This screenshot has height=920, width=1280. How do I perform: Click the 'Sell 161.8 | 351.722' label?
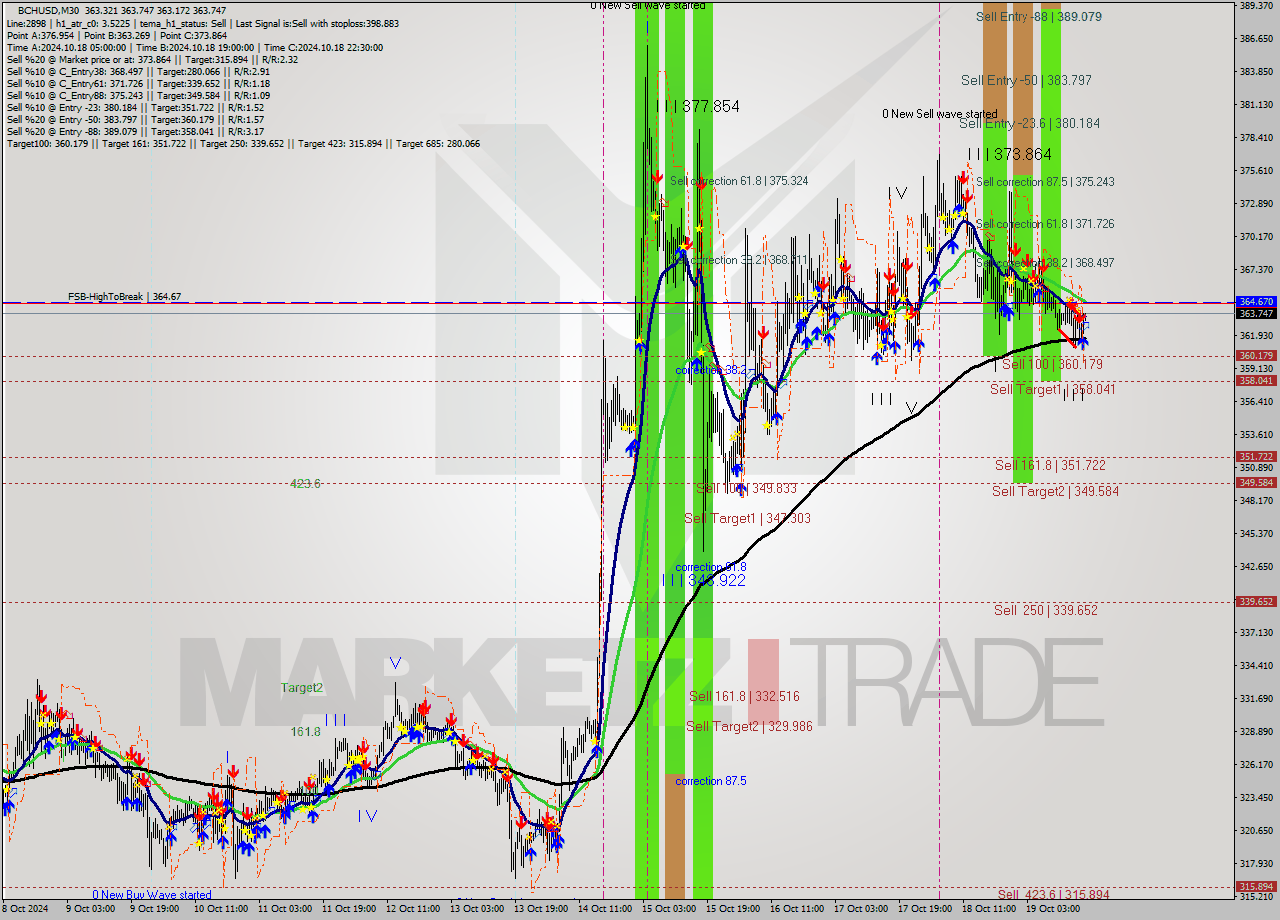[x=1050, y=465]
